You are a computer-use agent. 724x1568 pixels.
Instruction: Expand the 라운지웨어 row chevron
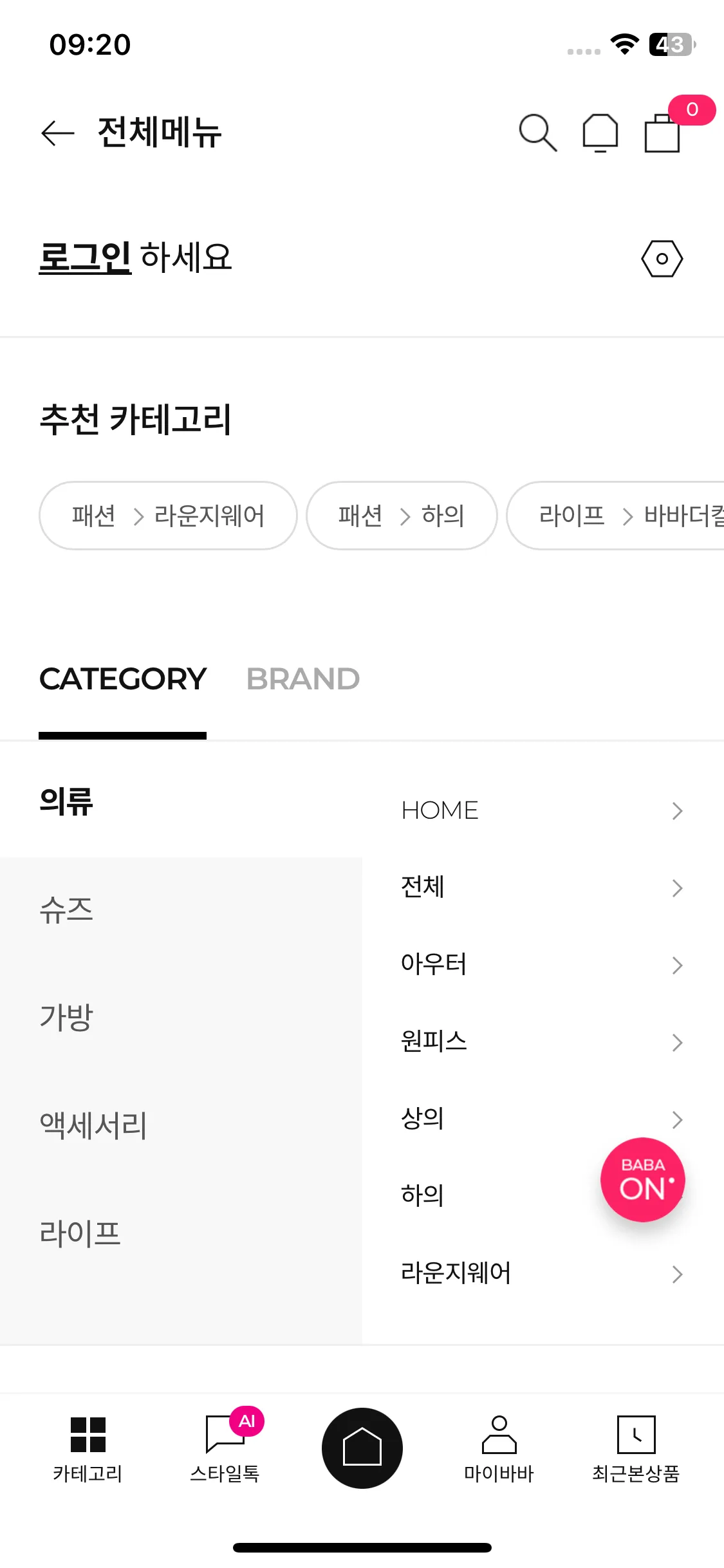tap(677, 1274)
